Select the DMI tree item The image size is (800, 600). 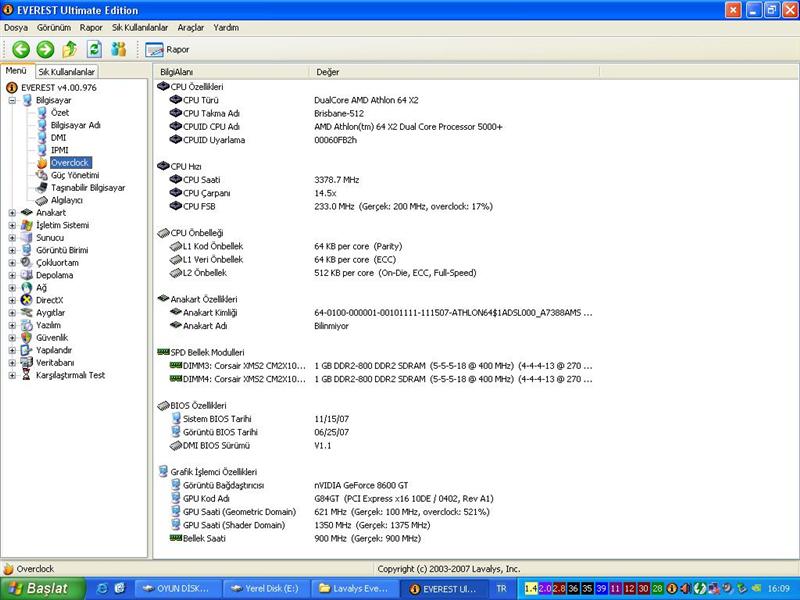tap(58, 138)
